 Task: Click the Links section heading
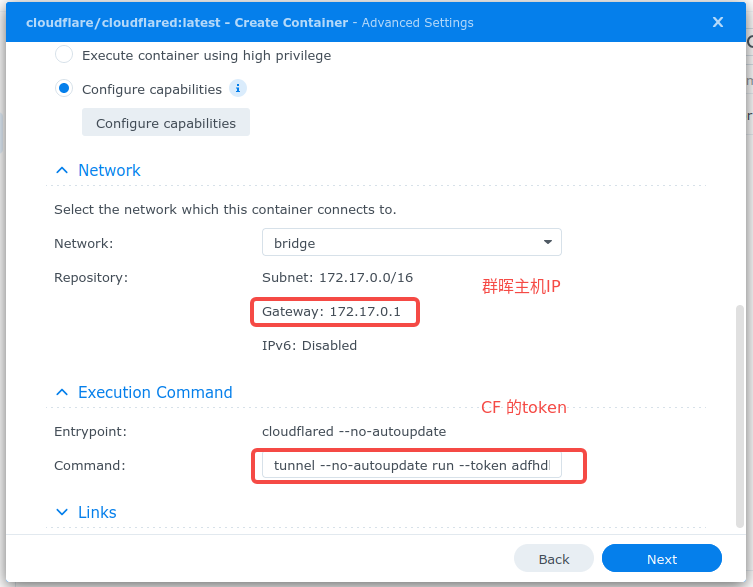click(x=97, y=513)
